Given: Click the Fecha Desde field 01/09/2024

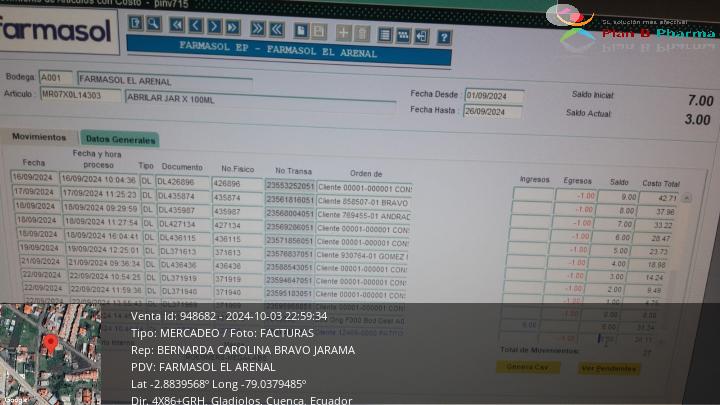Looking at the screenshot, I should tap(494, 96).
